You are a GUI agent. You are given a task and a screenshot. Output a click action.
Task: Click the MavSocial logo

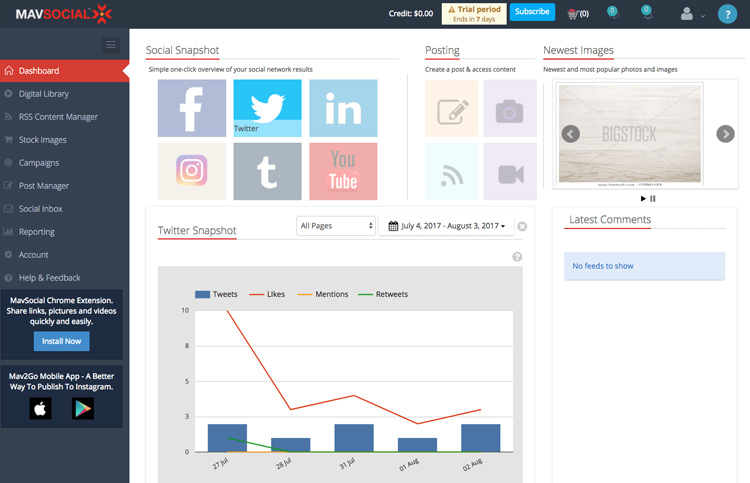[64, 14]
